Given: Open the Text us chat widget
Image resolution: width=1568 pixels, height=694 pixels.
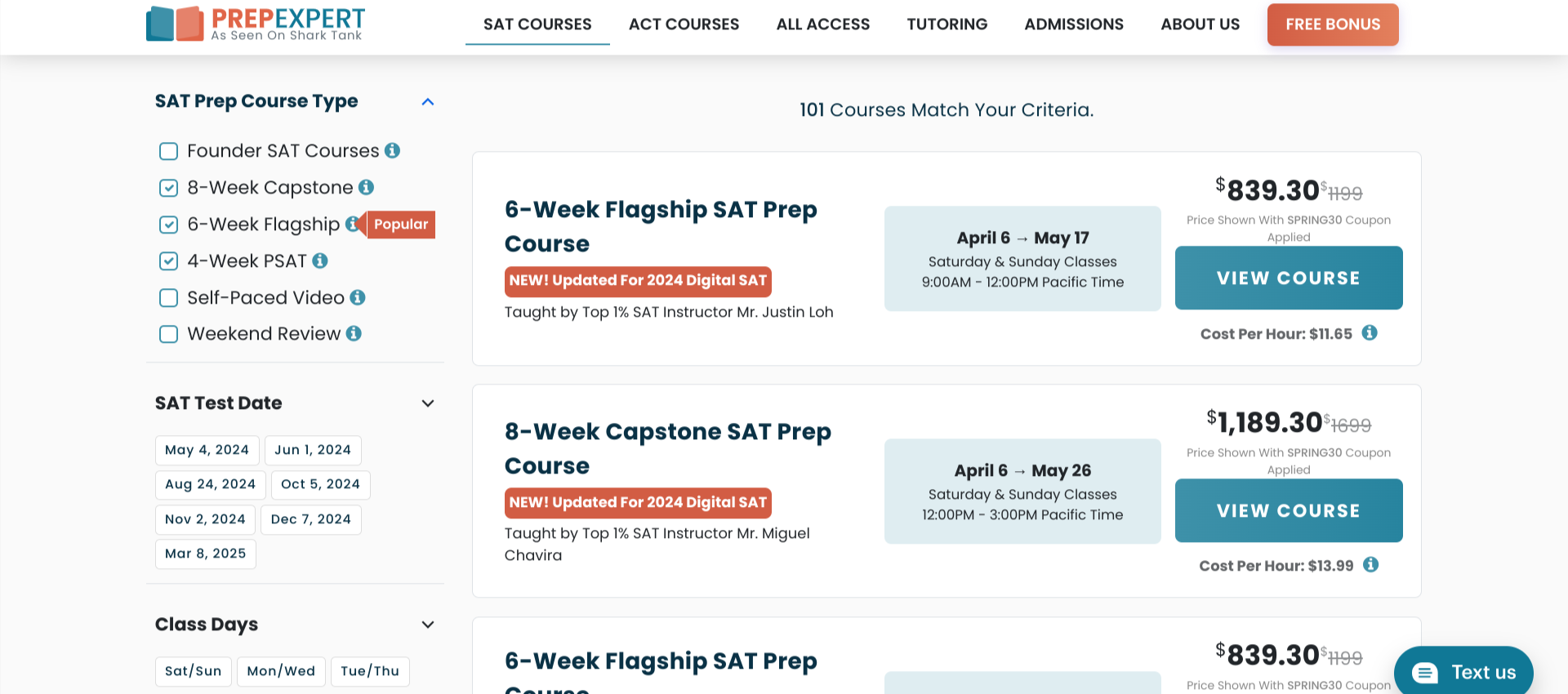Looking at the screenshot, I should coord(1463,672).
